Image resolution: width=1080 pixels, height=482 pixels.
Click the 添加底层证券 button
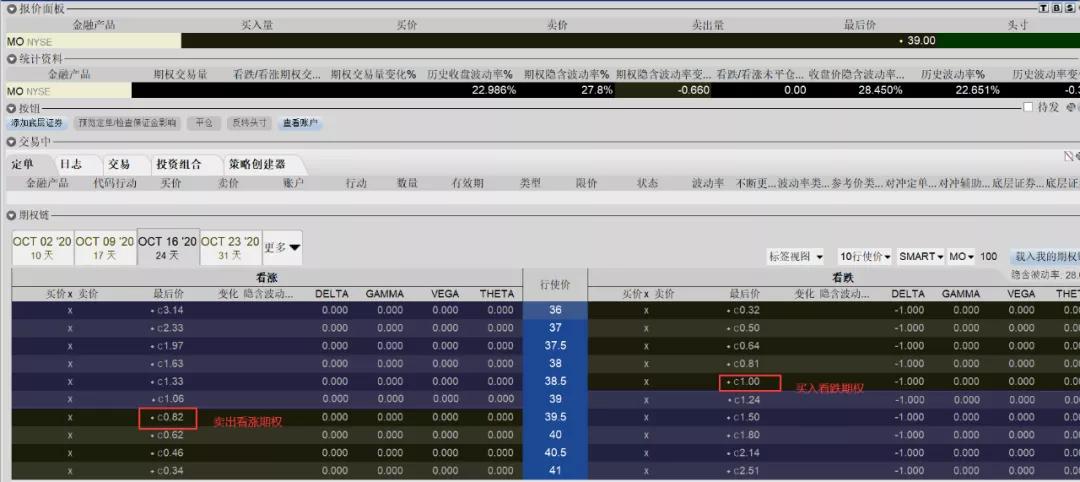click(37, 123)
